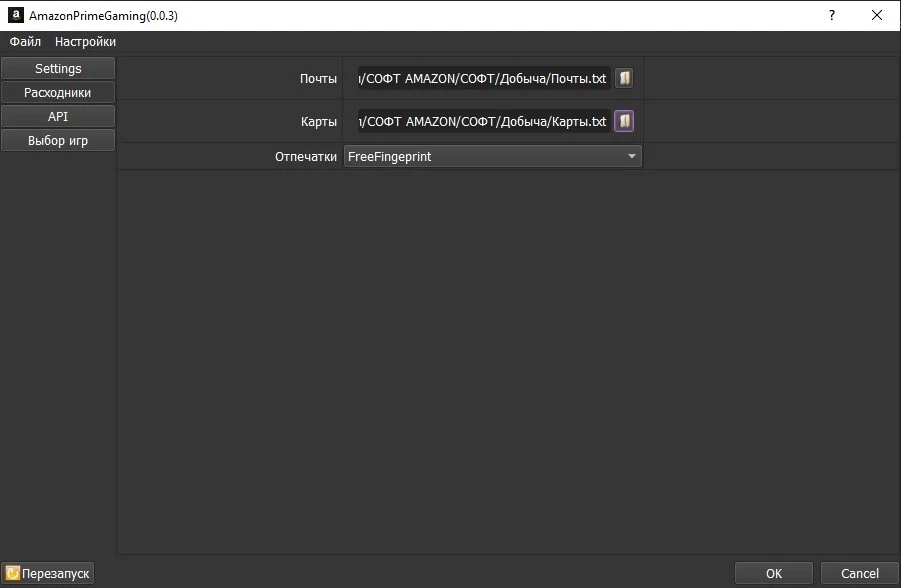
Task: Browse file for Карты path
Action: [624, 121]
